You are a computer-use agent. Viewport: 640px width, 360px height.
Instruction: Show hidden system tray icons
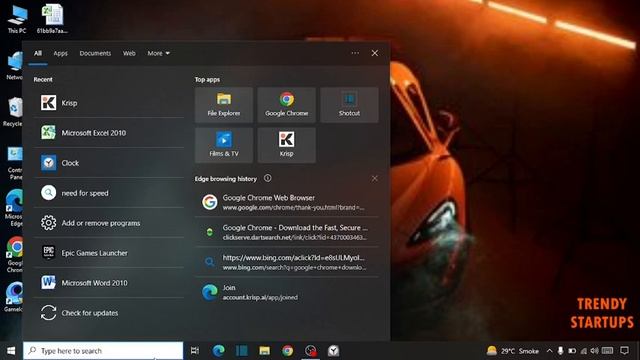549,351
